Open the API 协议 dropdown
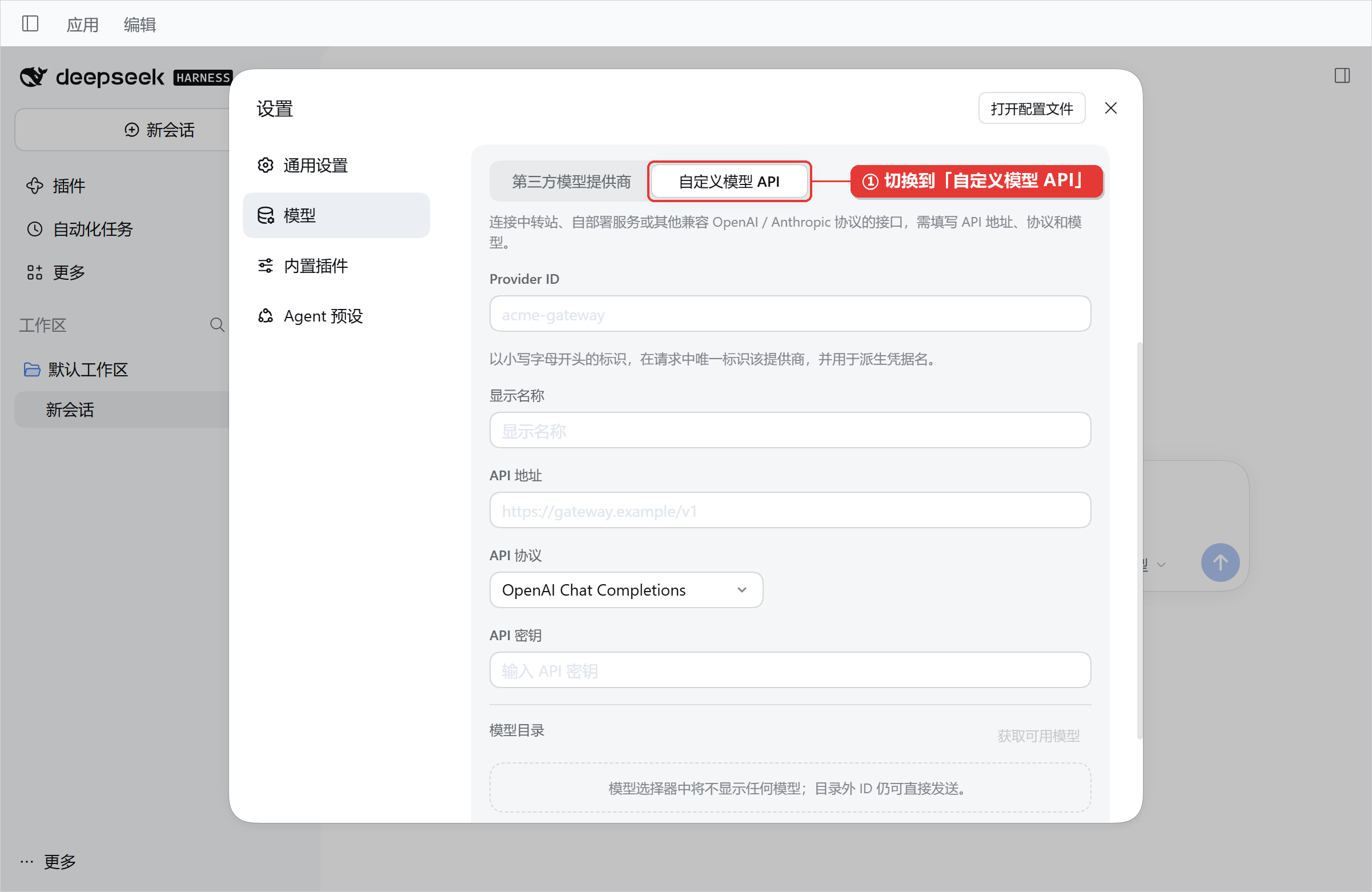Screen dimensions: 1372x892 pyautogui.click(x=626, y=590)
